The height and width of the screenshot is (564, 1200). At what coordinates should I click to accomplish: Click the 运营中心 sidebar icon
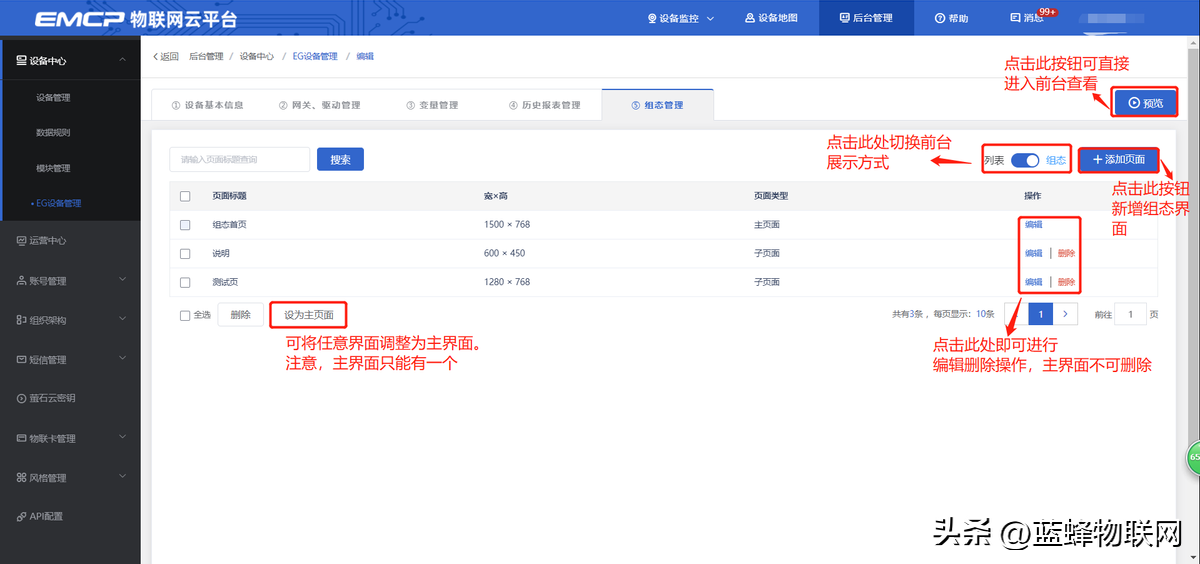[x=22, y=241]
